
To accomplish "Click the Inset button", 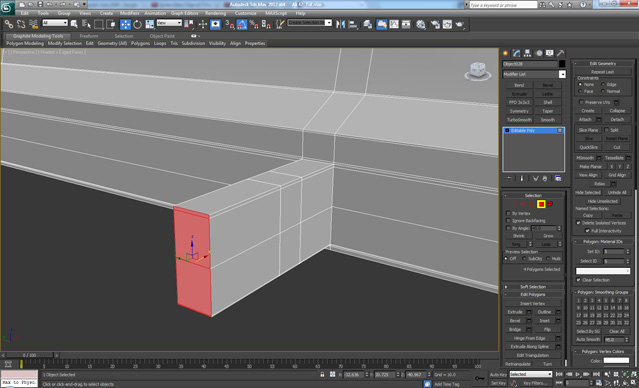I will point(544,321).
